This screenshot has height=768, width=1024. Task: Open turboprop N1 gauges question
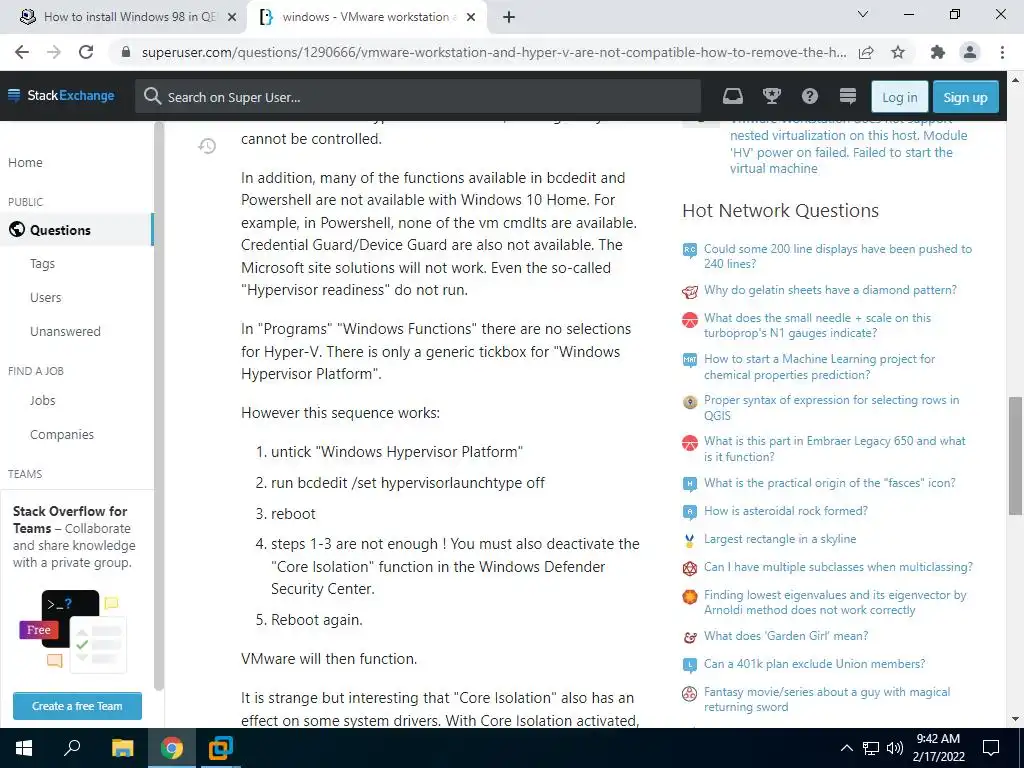pos(818,325)
